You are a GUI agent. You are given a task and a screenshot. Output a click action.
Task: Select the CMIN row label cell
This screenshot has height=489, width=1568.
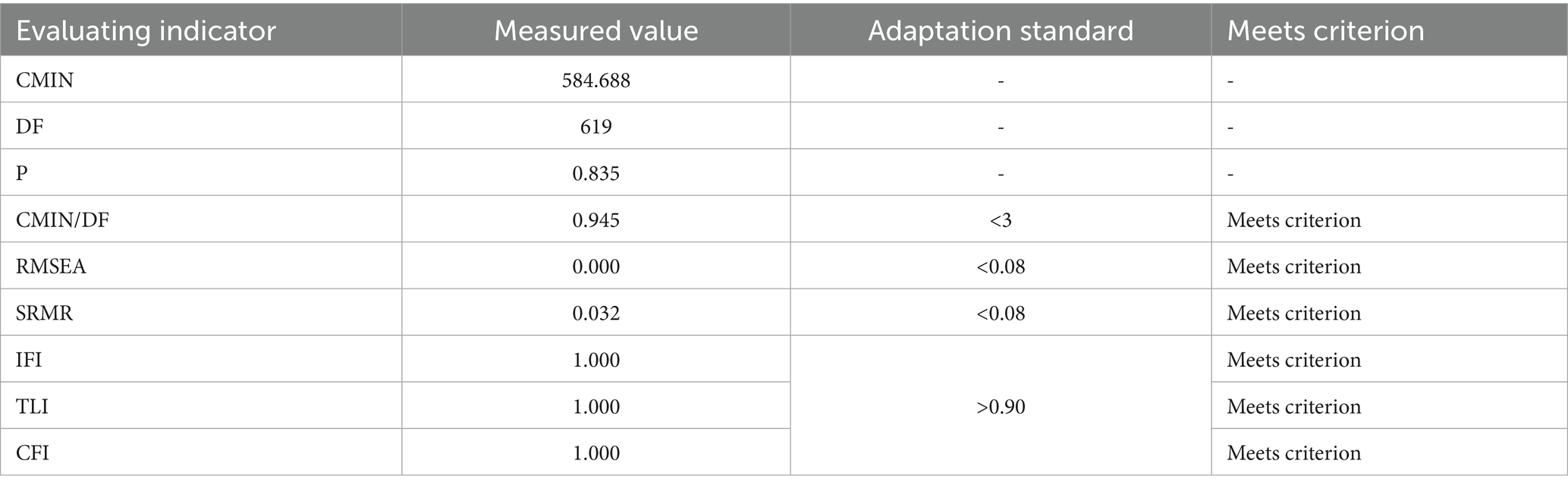pos(46,80)
